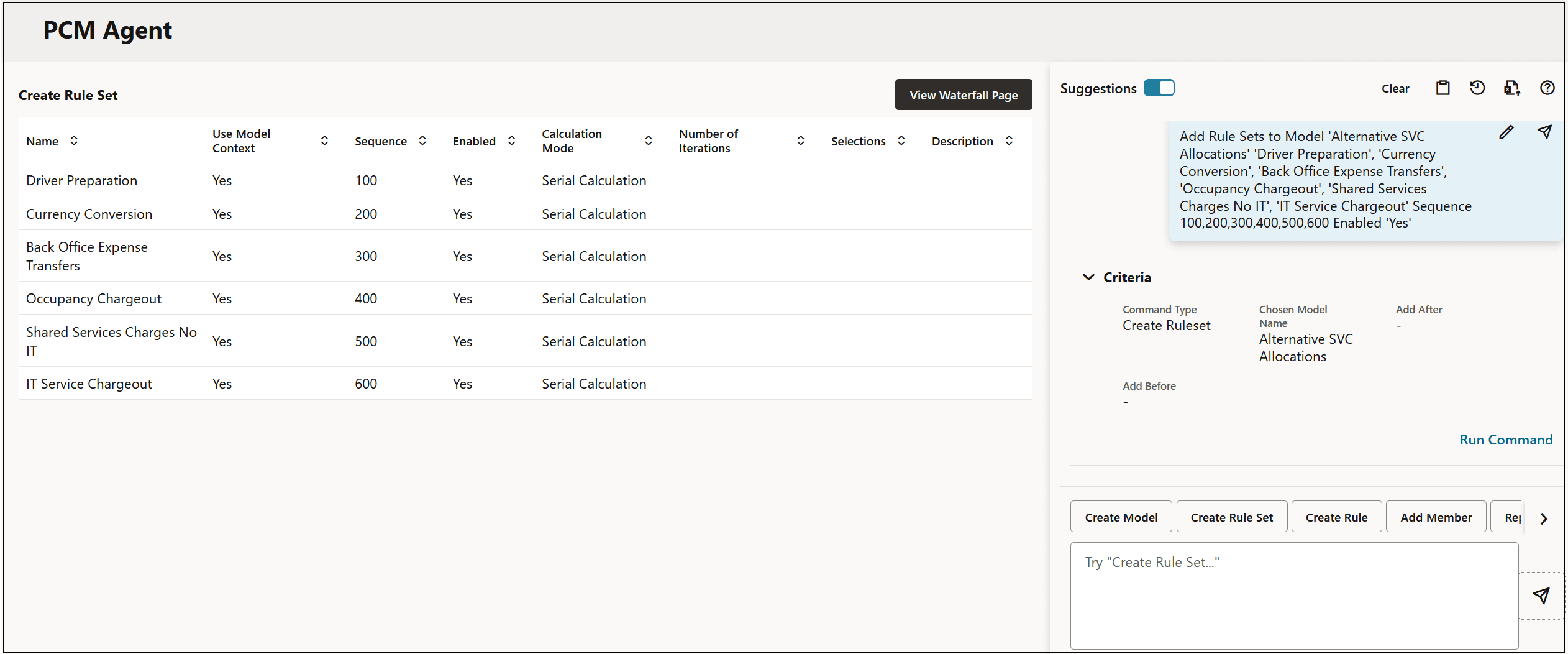Viewport: 1568px width, 654px height.
Task: Open the command history icon
Action: pos(1478,88)
